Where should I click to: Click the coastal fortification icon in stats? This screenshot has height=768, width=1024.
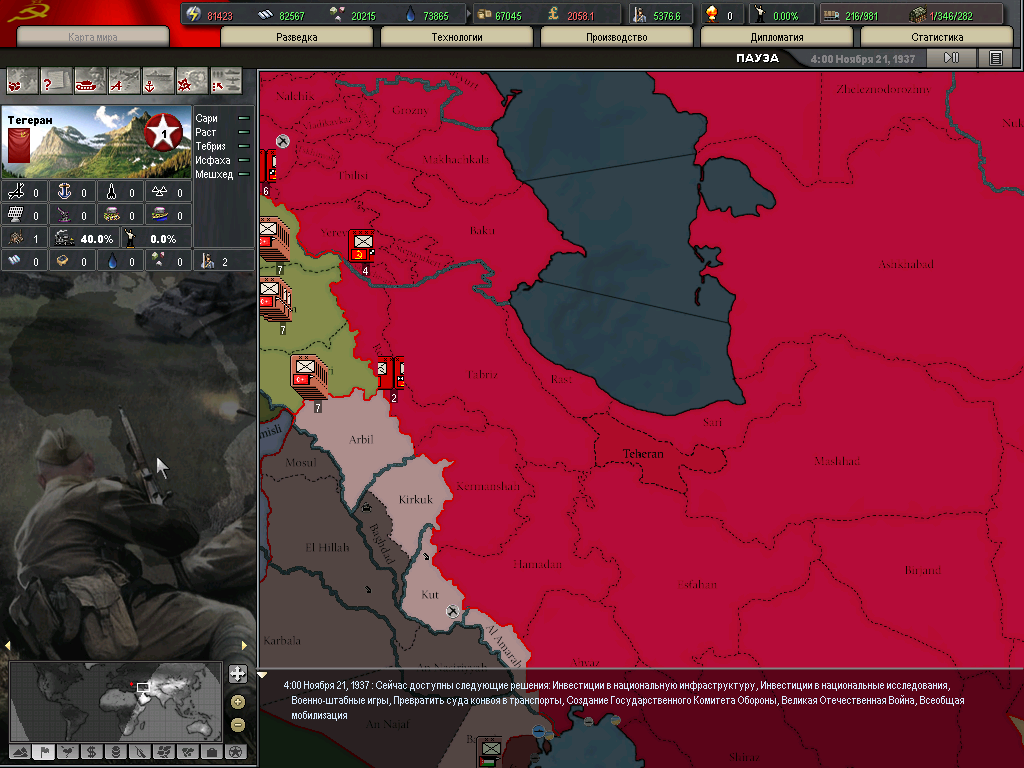click(160, 214)
